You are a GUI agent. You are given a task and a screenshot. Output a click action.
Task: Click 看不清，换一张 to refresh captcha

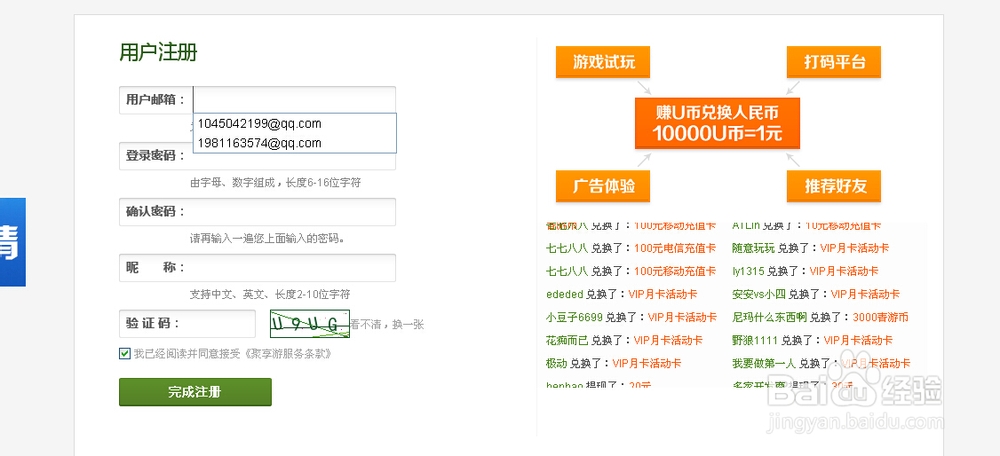pos(387,325)
